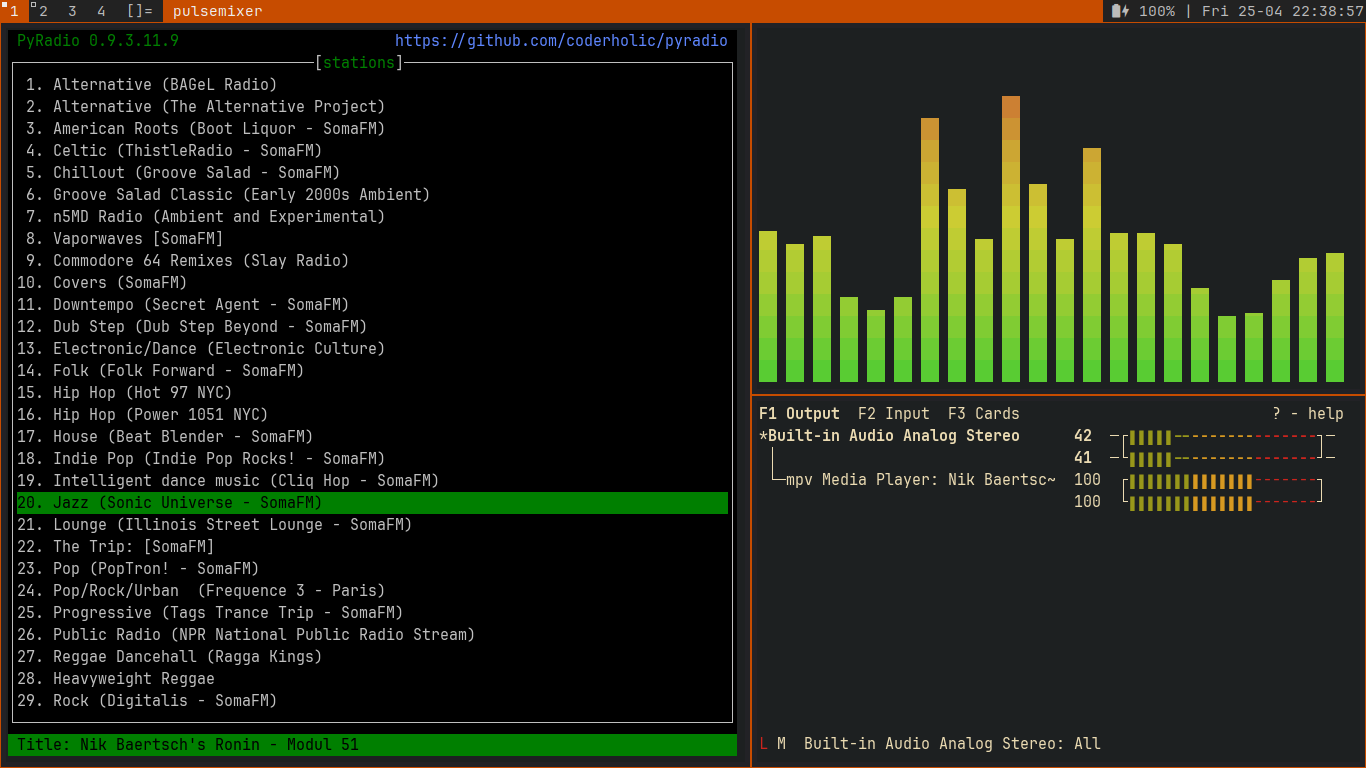Click the 41 volume value

1083,458
